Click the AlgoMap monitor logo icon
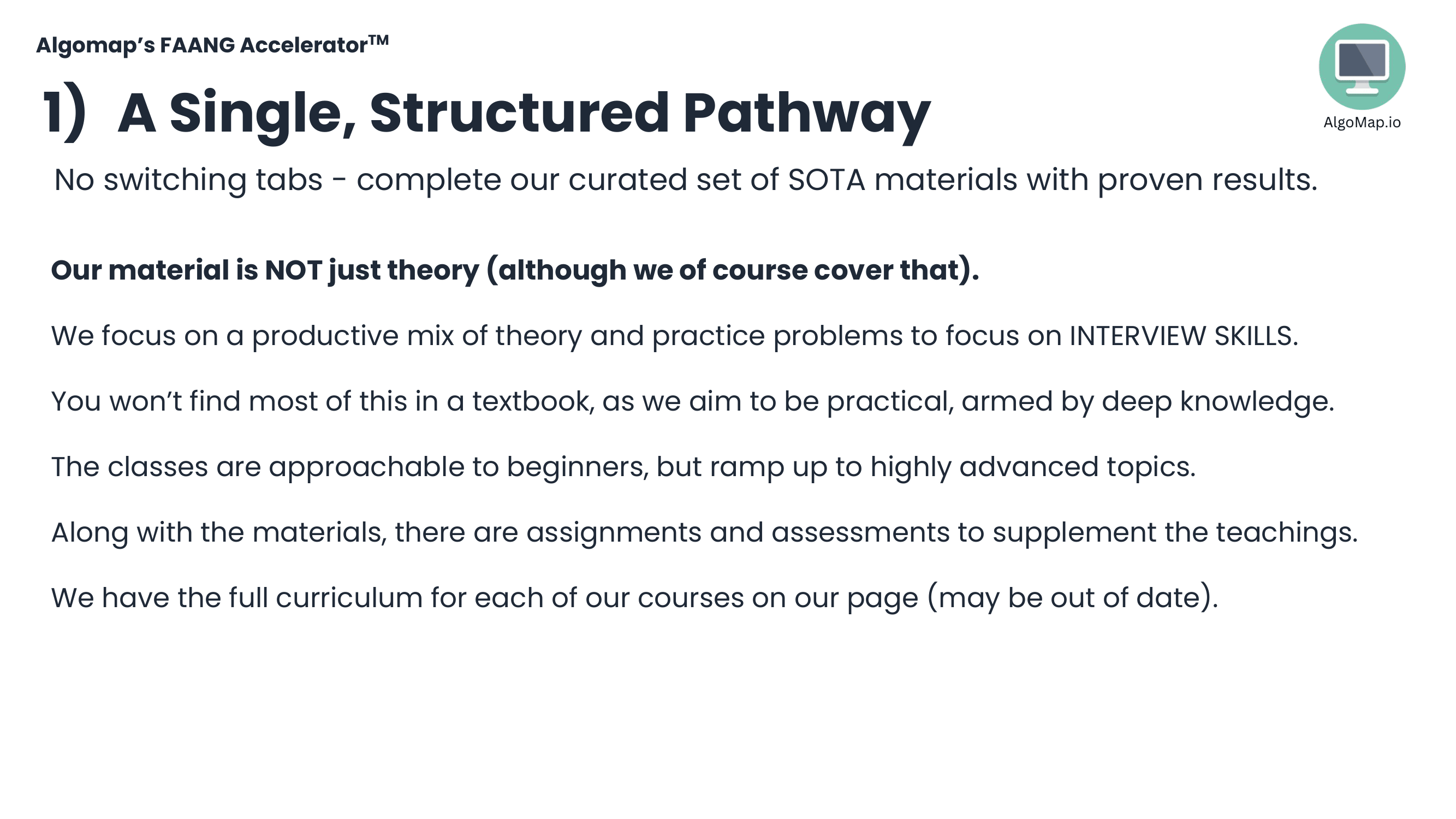Screen dimensions: 1456x819 click(1361, 66)
